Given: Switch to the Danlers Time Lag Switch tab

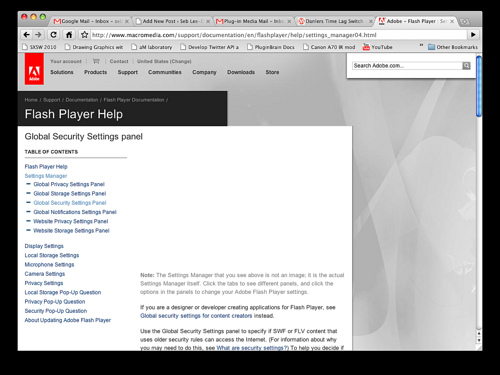Looking at the screenshot, I should point(335,21).
